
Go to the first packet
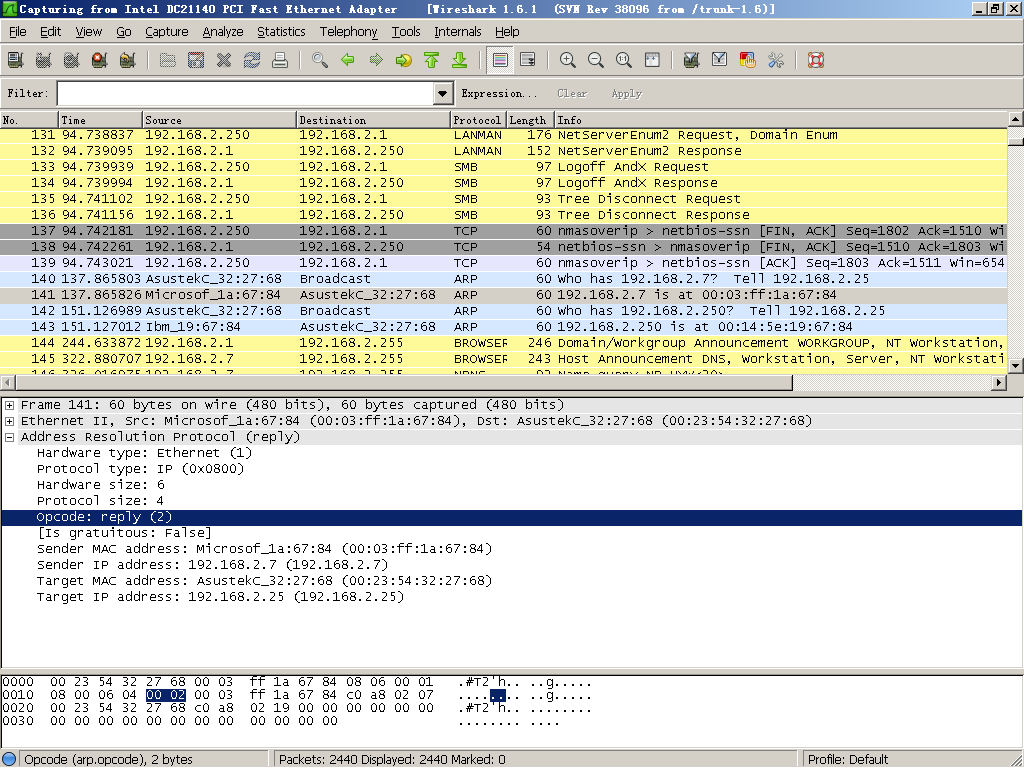432,60
